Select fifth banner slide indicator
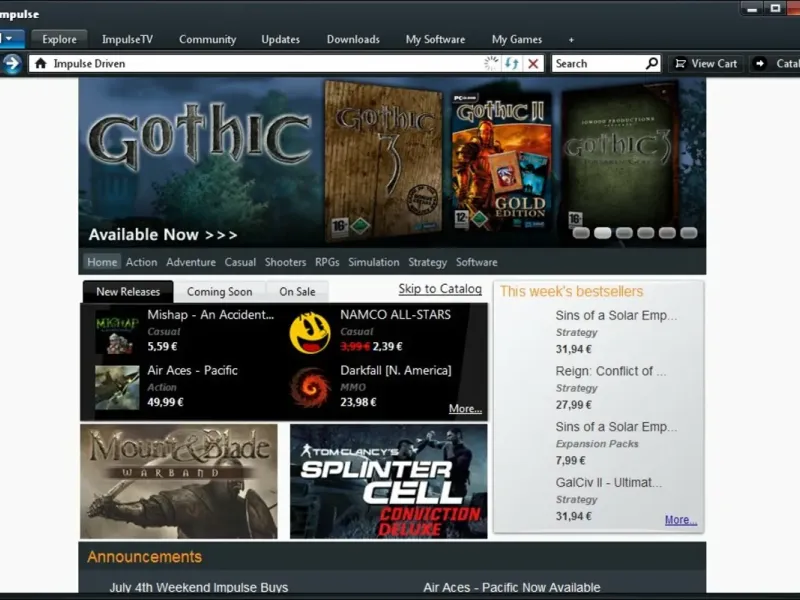Screen dimensions: 800x600 click(667, 233)
